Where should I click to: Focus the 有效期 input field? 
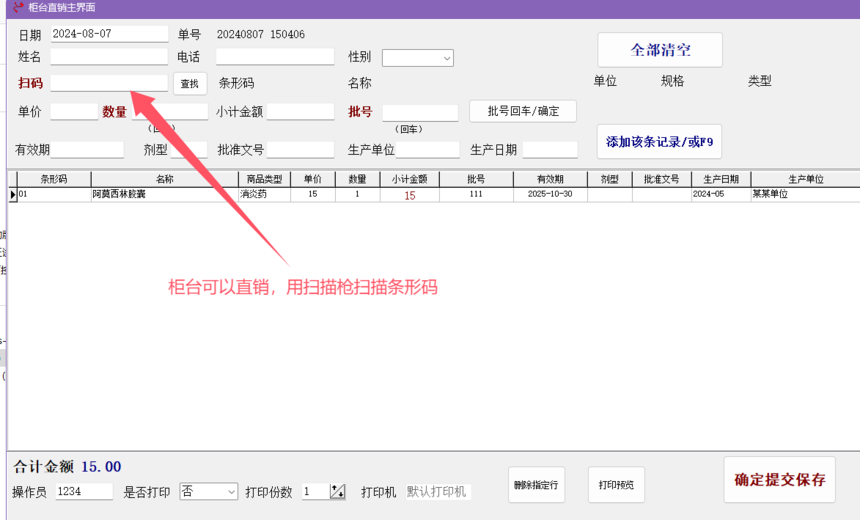[87, 150]
